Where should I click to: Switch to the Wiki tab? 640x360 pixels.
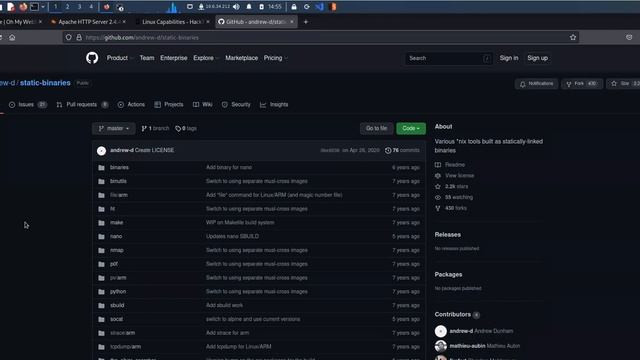point(202,104)
